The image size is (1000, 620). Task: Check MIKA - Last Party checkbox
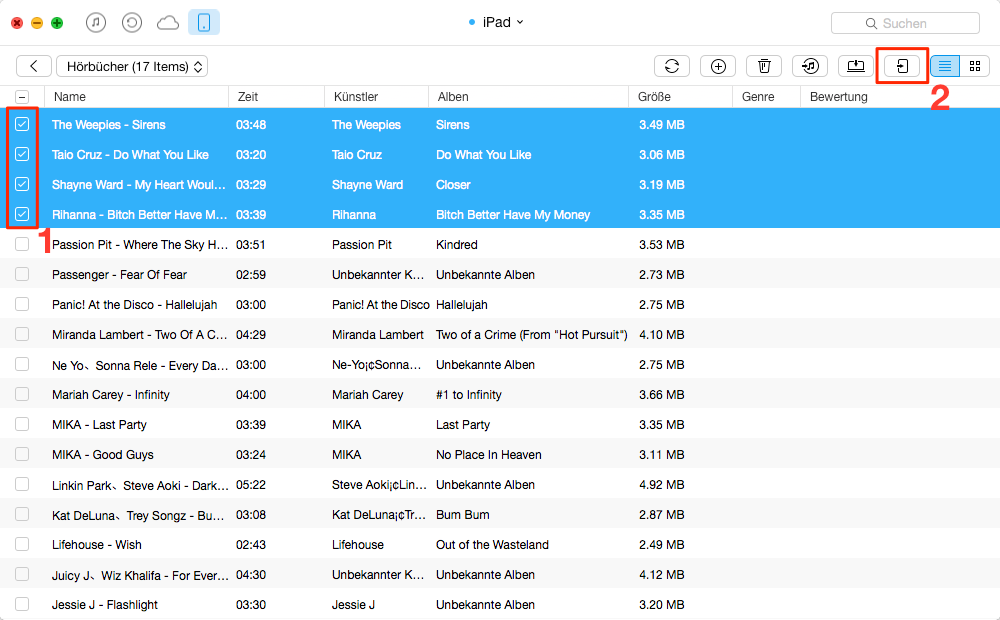22,424
